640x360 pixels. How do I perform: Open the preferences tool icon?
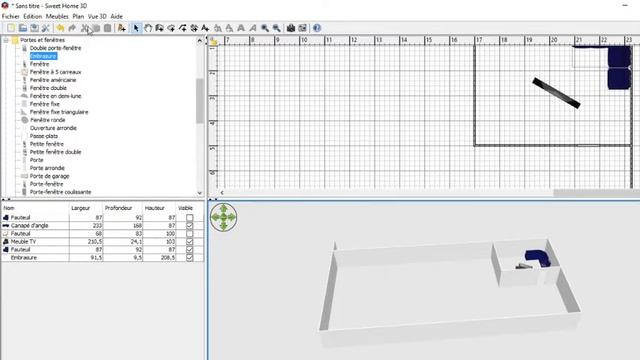click(x=46, y=28)
